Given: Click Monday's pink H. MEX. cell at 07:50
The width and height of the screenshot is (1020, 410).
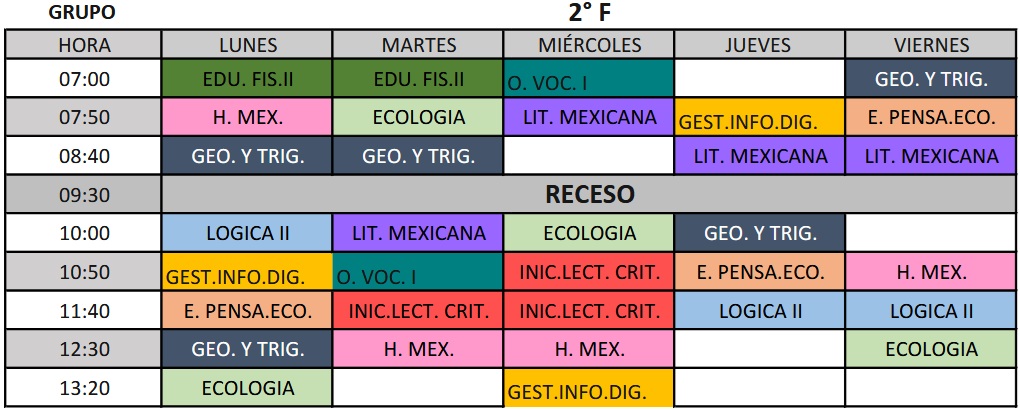Looking at the screenshot, I should coord(247,117).
